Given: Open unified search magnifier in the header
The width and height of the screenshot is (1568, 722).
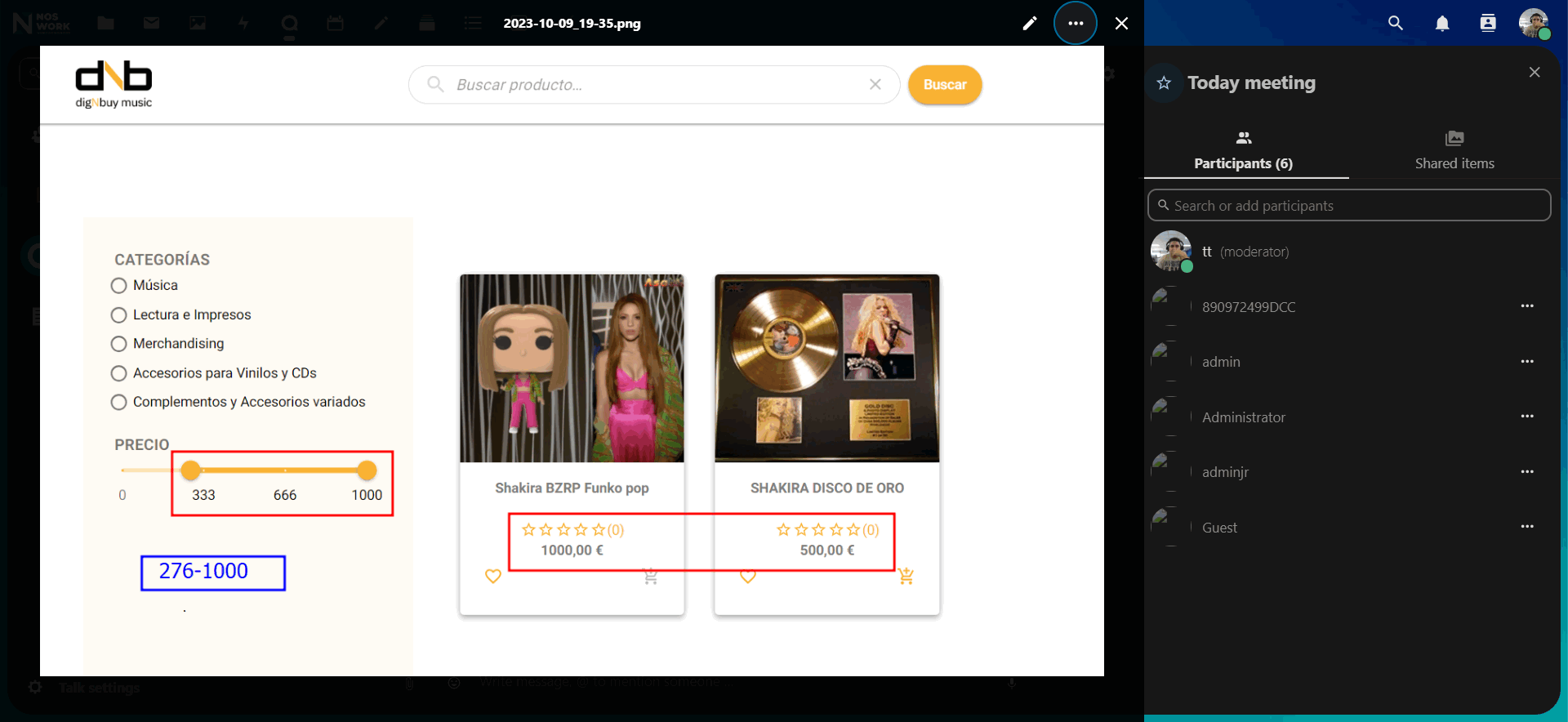Looking at the screenshot, I should click(1396, 23).
